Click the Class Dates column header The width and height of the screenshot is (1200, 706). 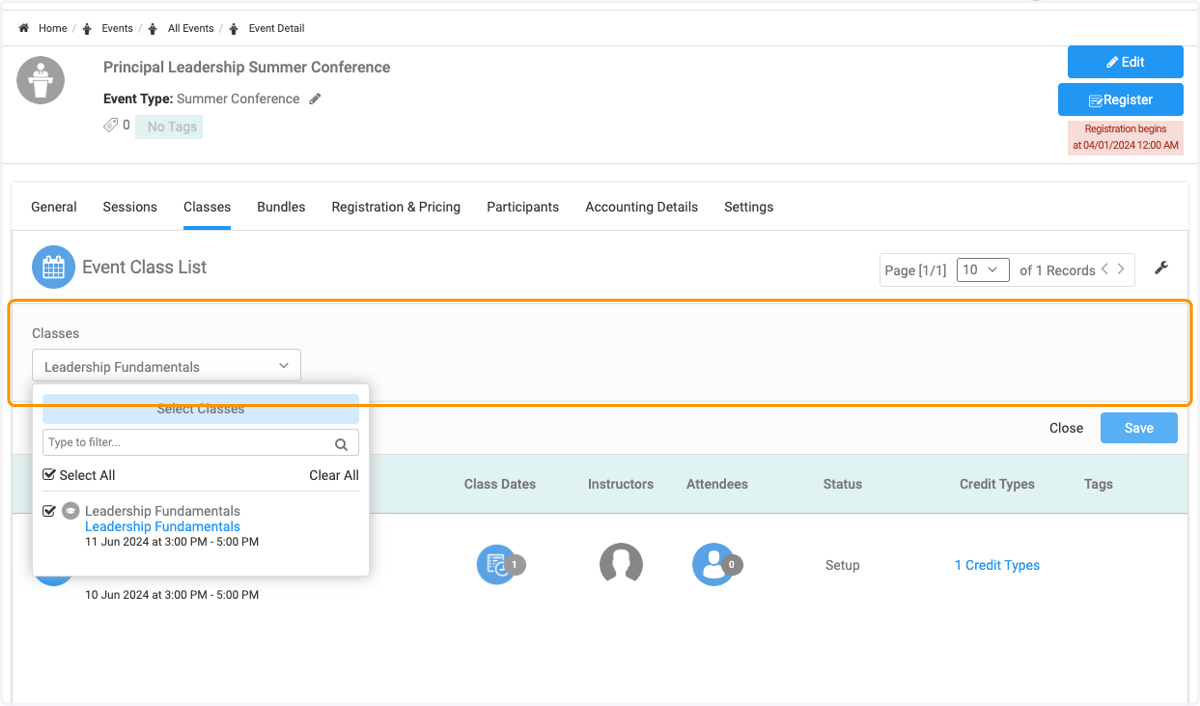tap(500, 484)
